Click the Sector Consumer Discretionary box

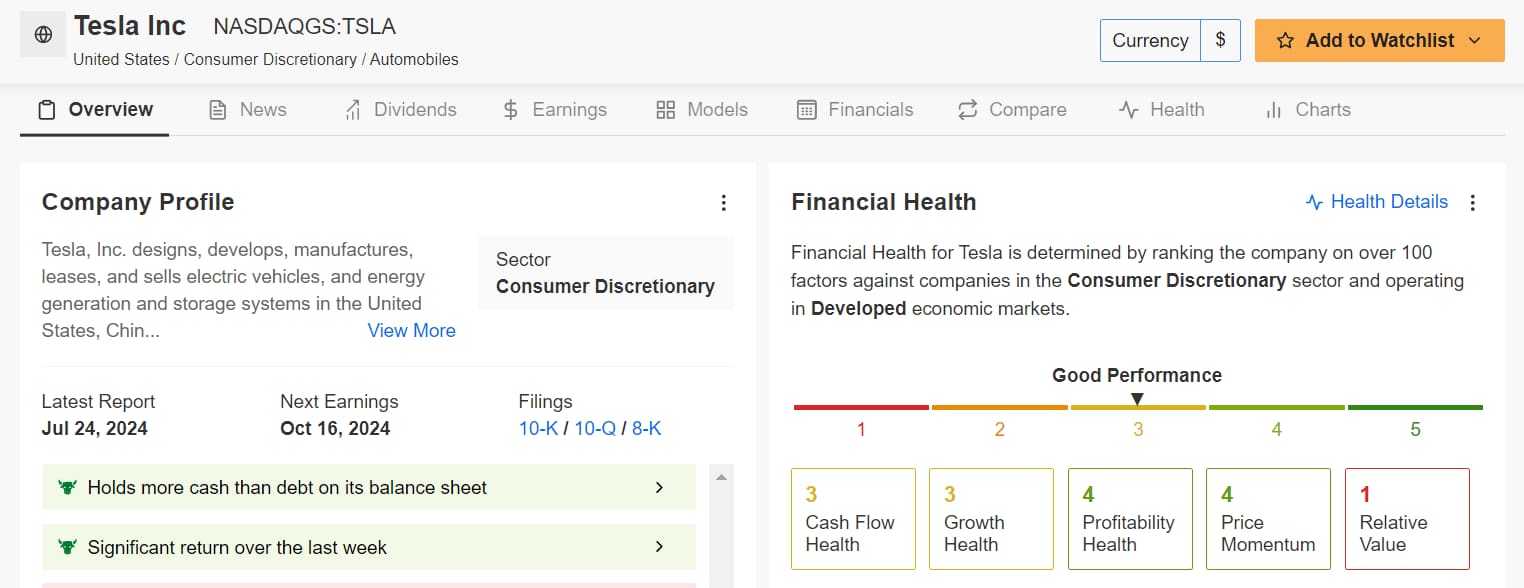[606, 273]
